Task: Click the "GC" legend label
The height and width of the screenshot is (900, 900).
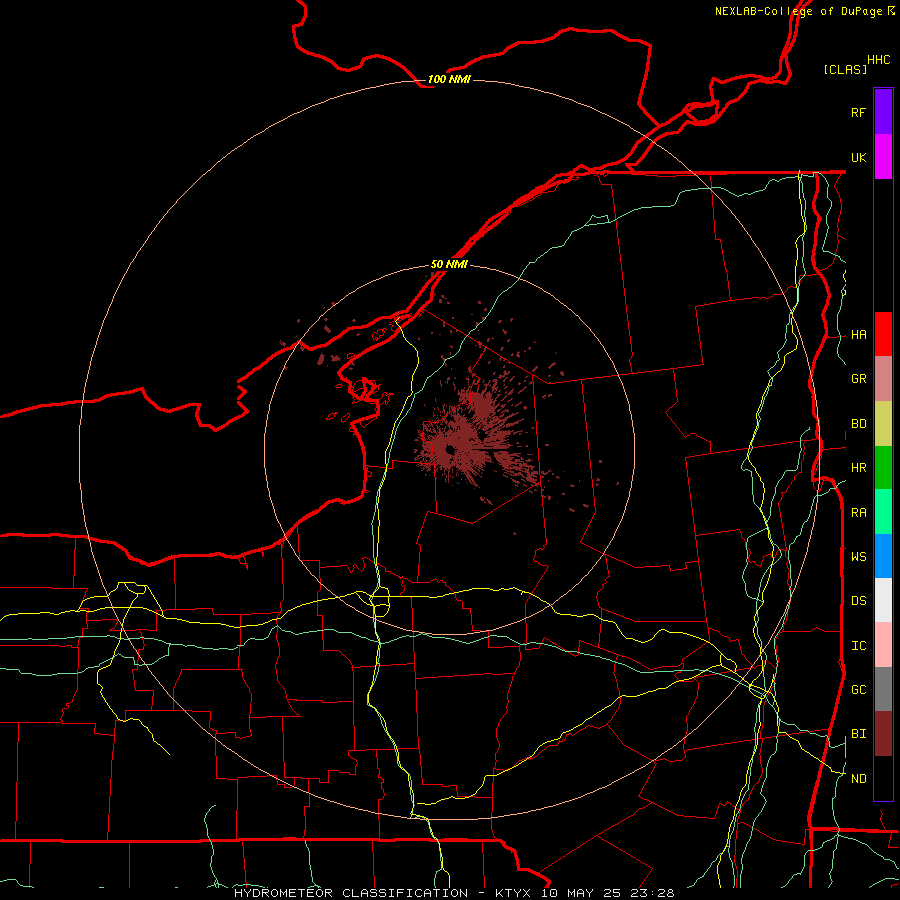Action: pyautogui.click(x=859, y=690)
